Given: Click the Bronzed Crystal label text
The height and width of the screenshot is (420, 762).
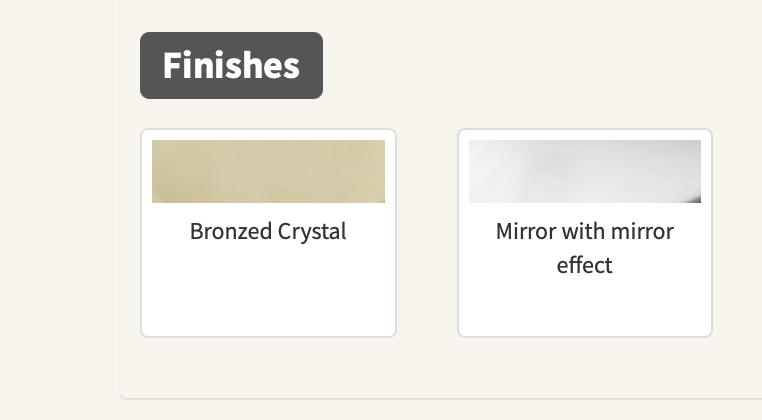Looking at the screenshot, I should tap(268, 232).
